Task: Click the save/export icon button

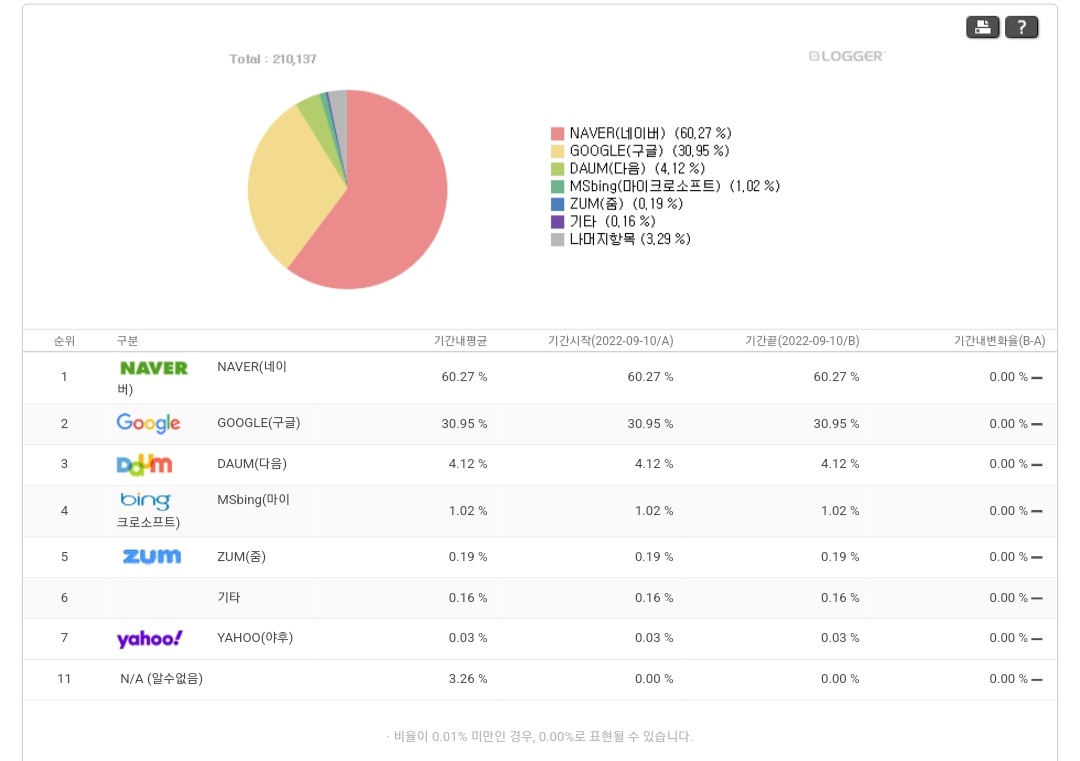Action: click(x=982, y=28)
